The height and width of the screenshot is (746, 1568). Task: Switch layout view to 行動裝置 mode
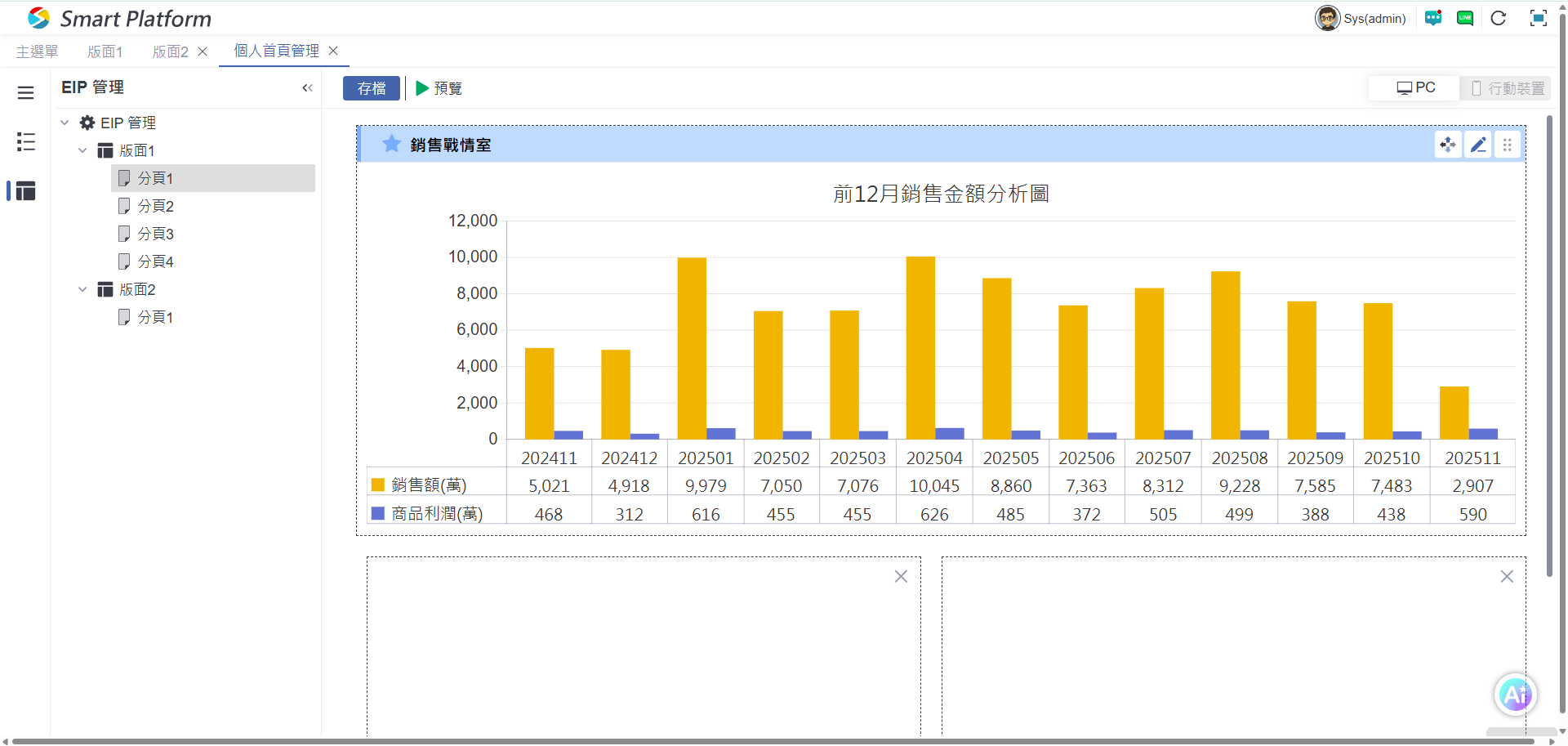1508,88
